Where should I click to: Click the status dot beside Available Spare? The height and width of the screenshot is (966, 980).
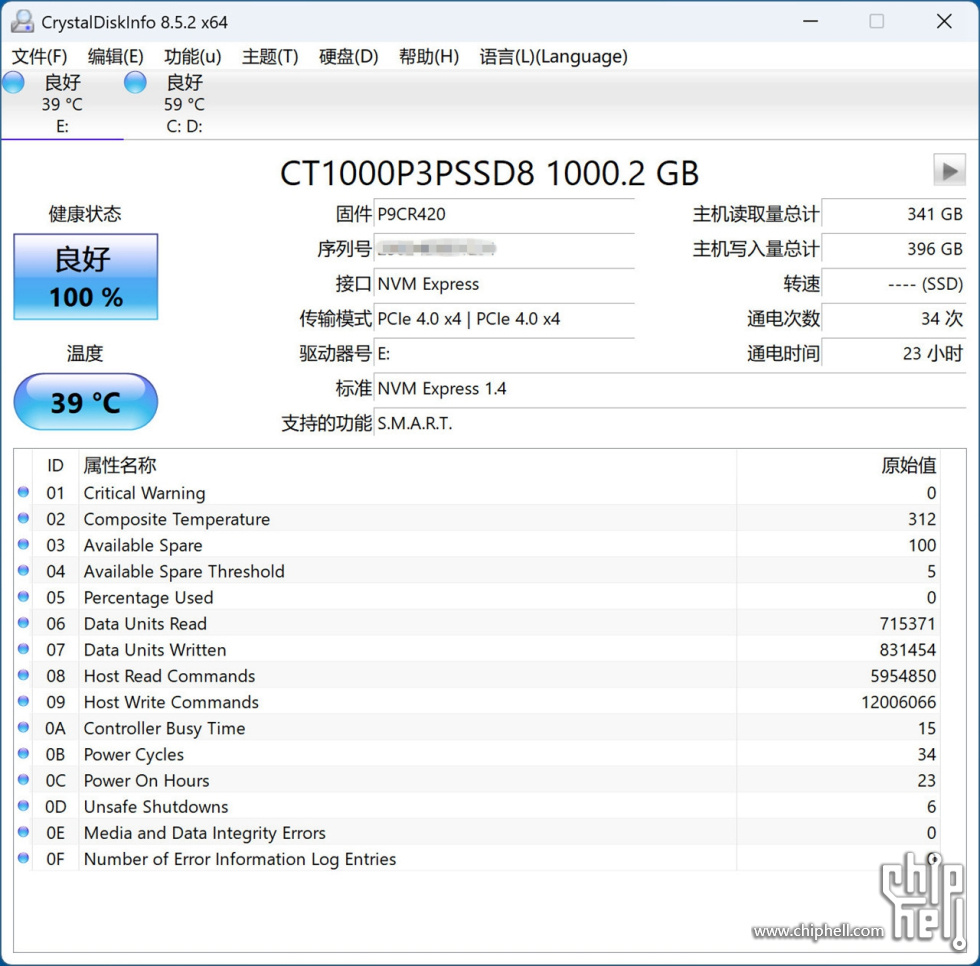click(24, 544)
